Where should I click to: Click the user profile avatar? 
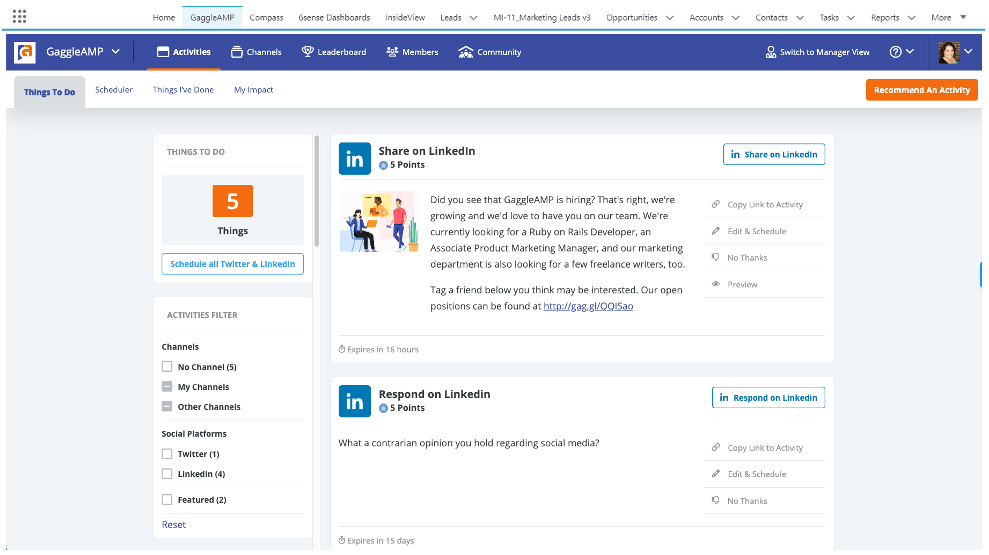pyautogui.click(x=949, y=52)
